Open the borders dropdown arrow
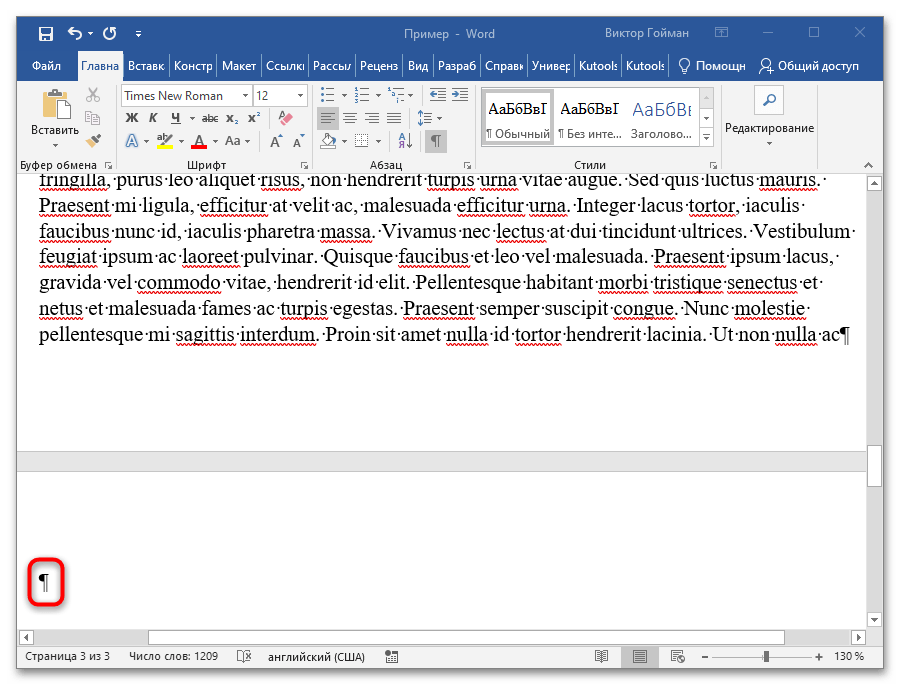This screenshot has height=685, width=900. (378, 141)
